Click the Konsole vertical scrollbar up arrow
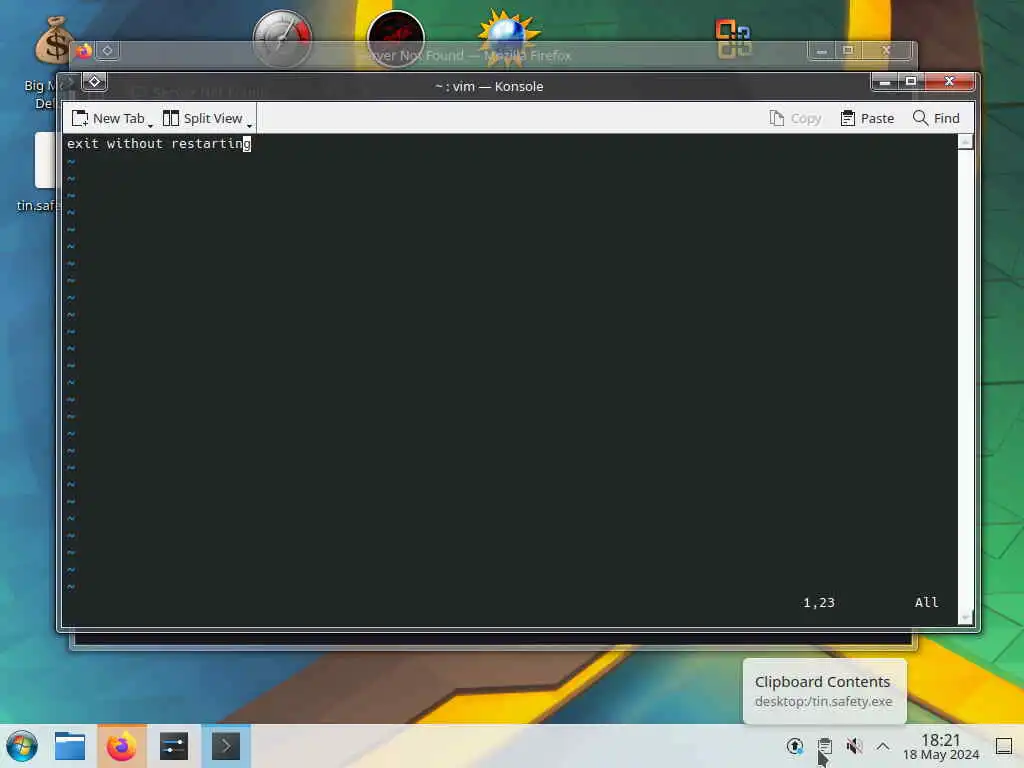Screen dimensions: 1024x768 [x=966, y=142]
